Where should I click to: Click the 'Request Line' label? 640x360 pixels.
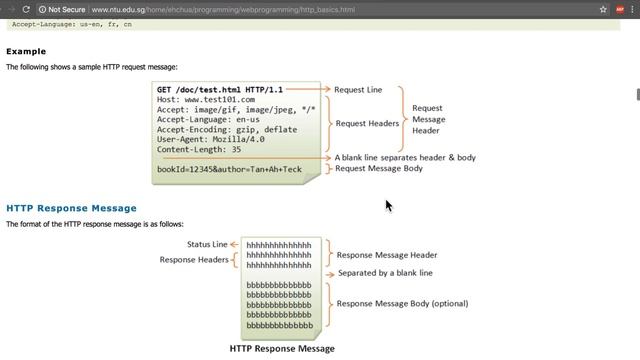(358, 90)
